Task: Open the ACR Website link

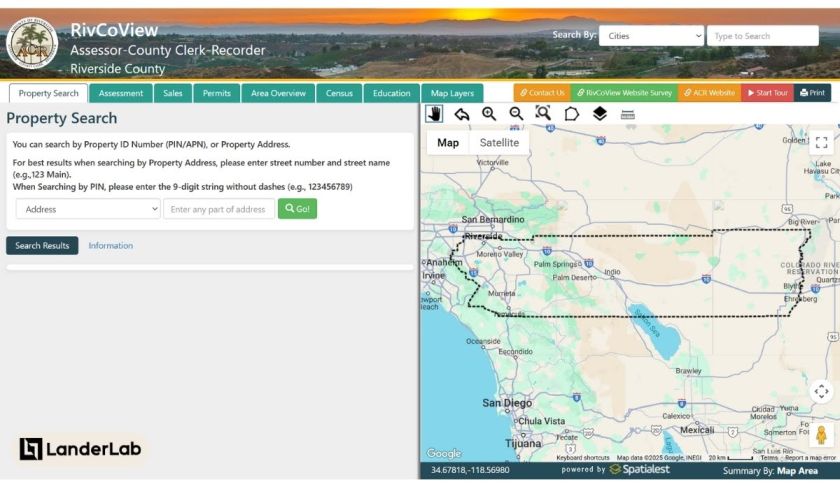Action: click(x=709, y=93)
